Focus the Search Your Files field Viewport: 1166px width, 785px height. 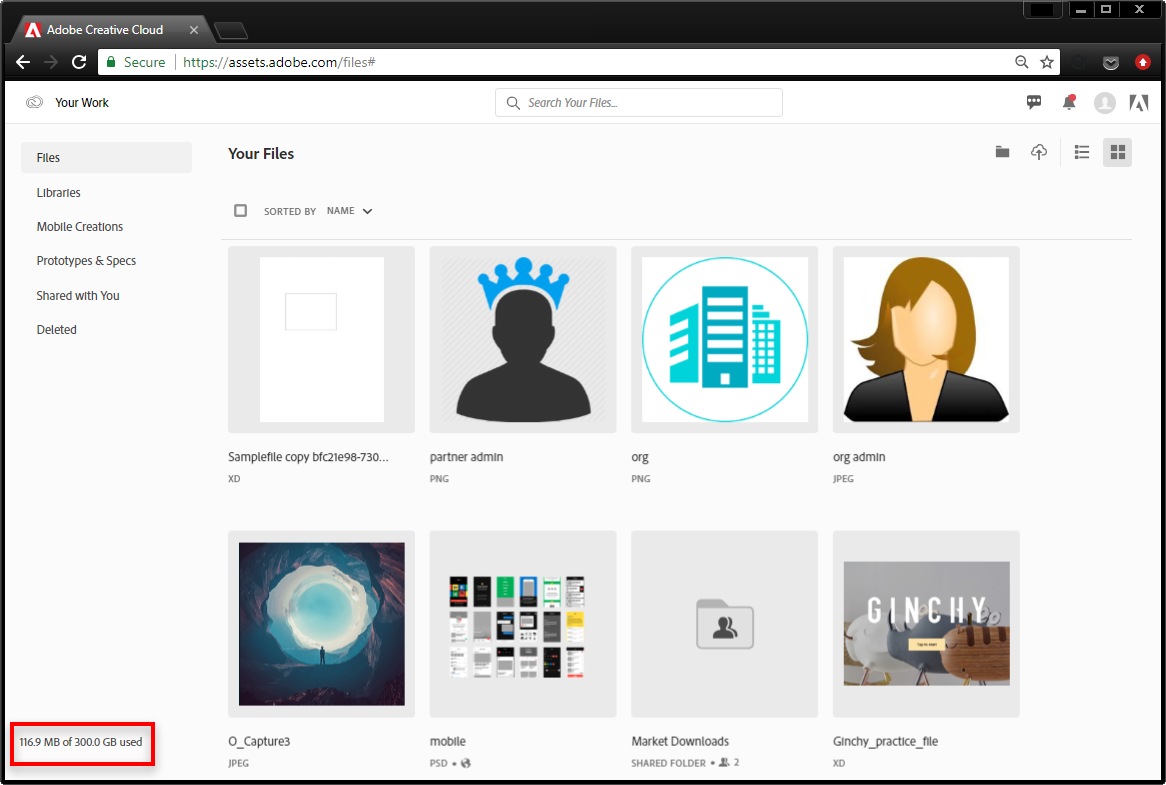tap(639, 103)
